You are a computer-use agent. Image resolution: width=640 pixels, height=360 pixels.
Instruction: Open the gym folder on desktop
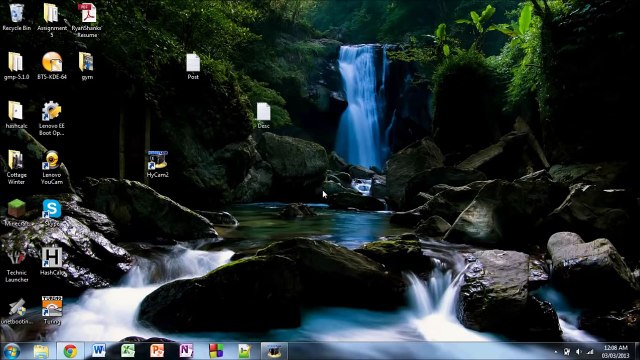tap(87, 66)
